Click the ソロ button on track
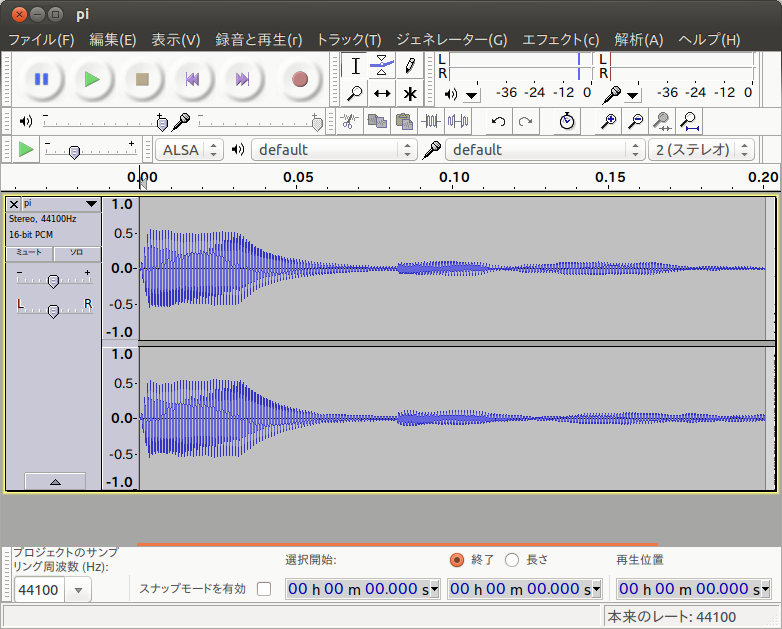Screen dimensions: 782x629 point(77,253)
